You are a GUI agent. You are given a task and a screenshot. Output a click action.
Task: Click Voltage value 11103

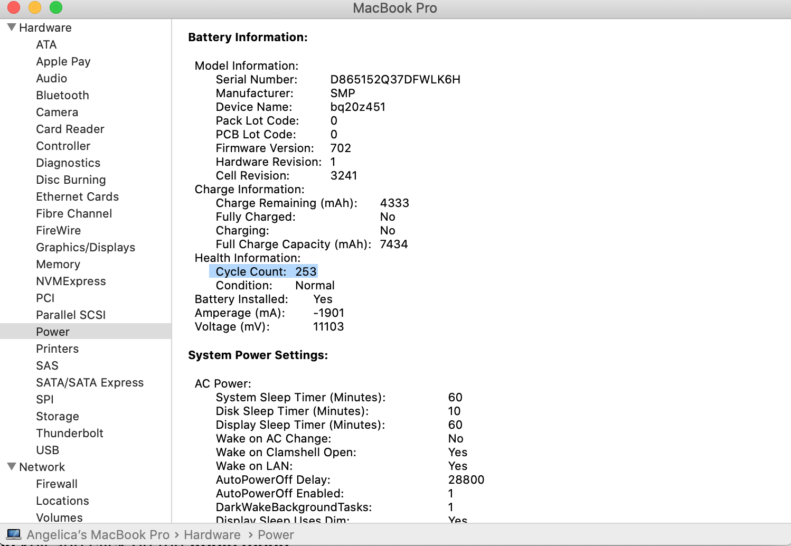(x=328, y=326)
